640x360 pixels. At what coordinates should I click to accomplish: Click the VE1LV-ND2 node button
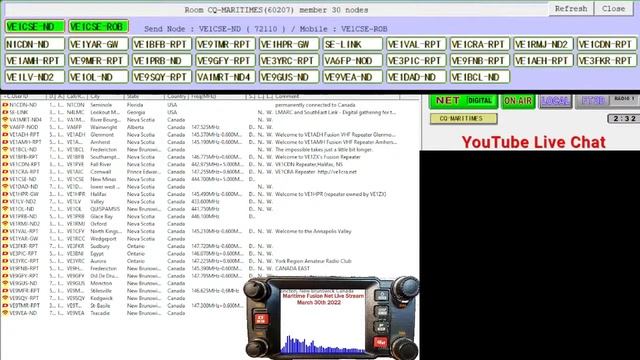click(35, 77)
